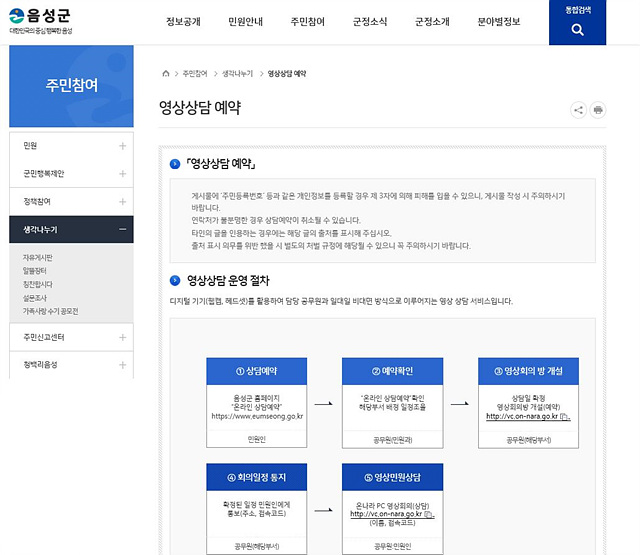Click copy icon after ⑤ vc.on-nara.go.kr link
This screenshot has width=640, height=555.
(428, 515)
